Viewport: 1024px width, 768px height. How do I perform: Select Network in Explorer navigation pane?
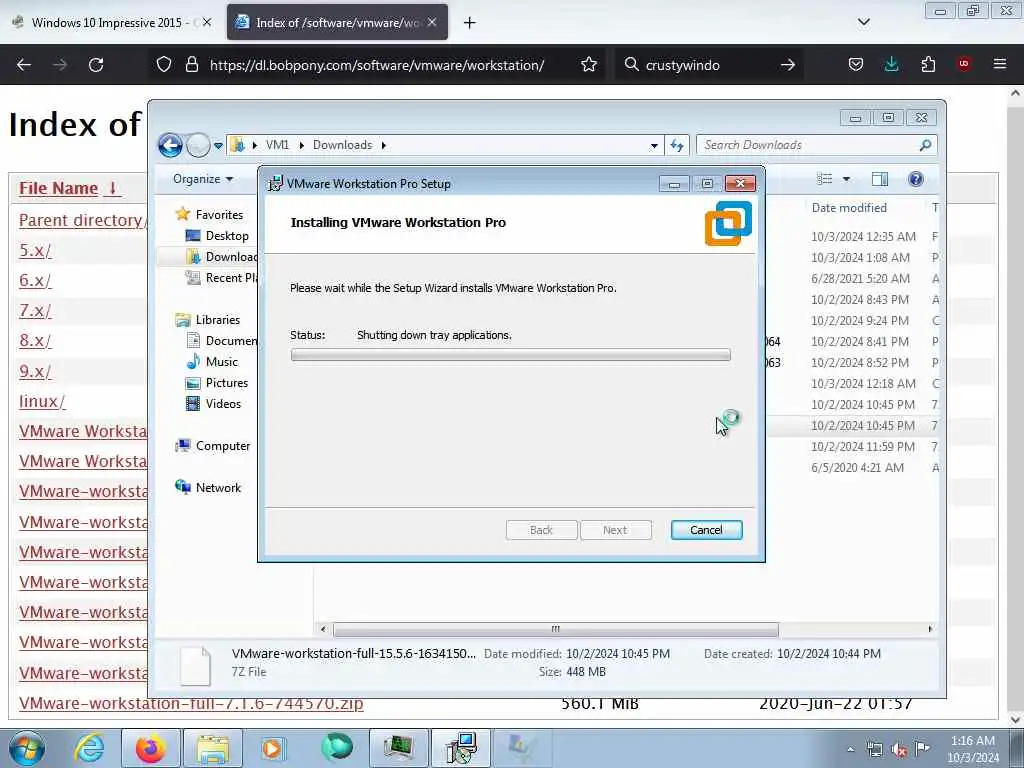208,488
